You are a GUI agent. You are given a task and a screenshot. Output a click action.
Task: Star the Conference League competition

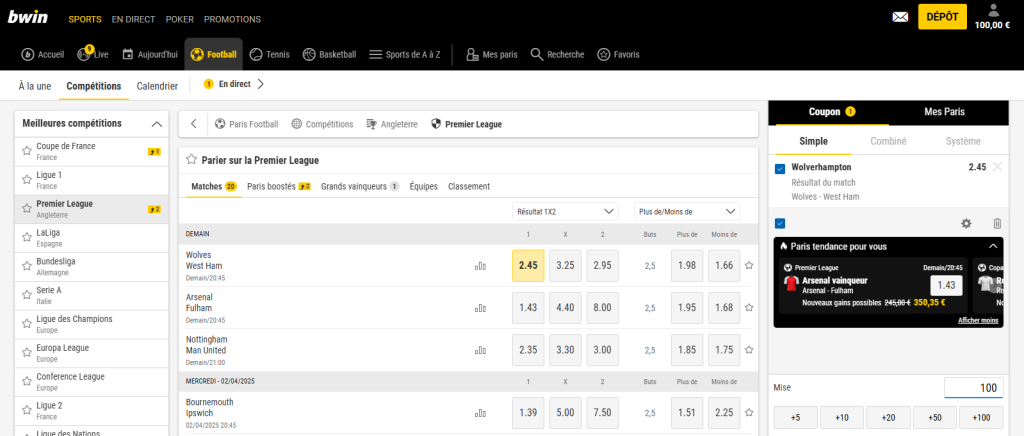(x=27, y=382)
